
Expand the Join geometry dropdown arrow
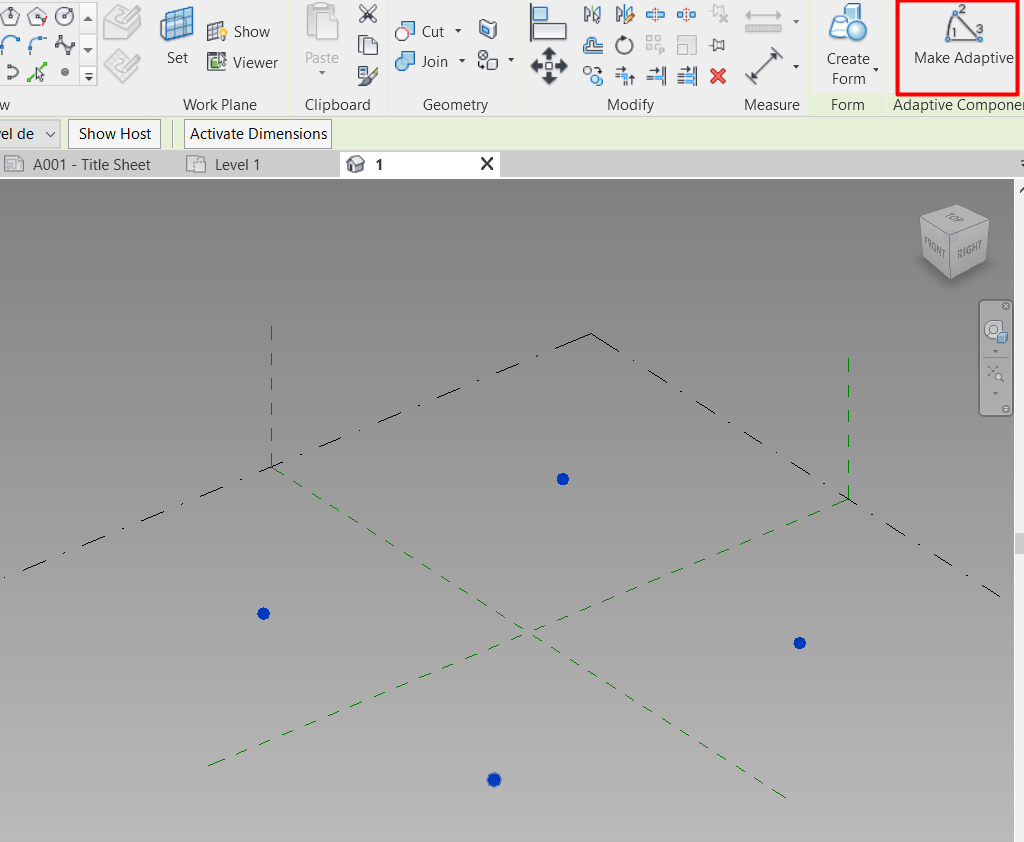tap(462, 61)
